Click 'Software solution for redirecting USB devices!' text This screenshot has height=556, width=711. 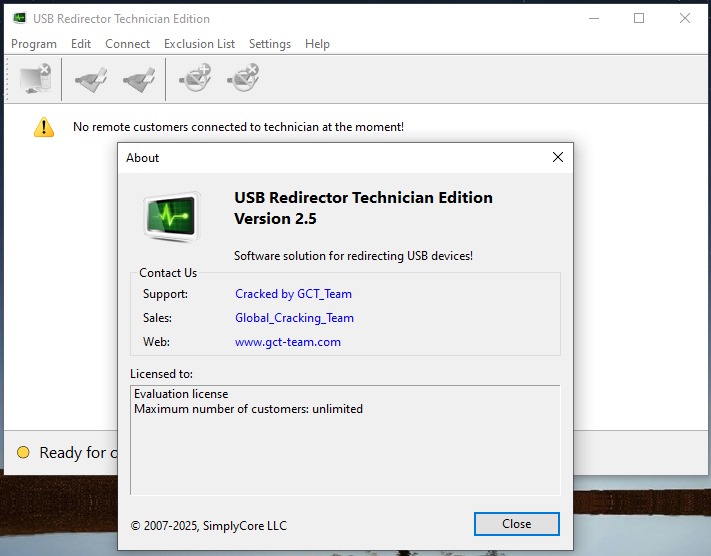click(x=353, y=256)
